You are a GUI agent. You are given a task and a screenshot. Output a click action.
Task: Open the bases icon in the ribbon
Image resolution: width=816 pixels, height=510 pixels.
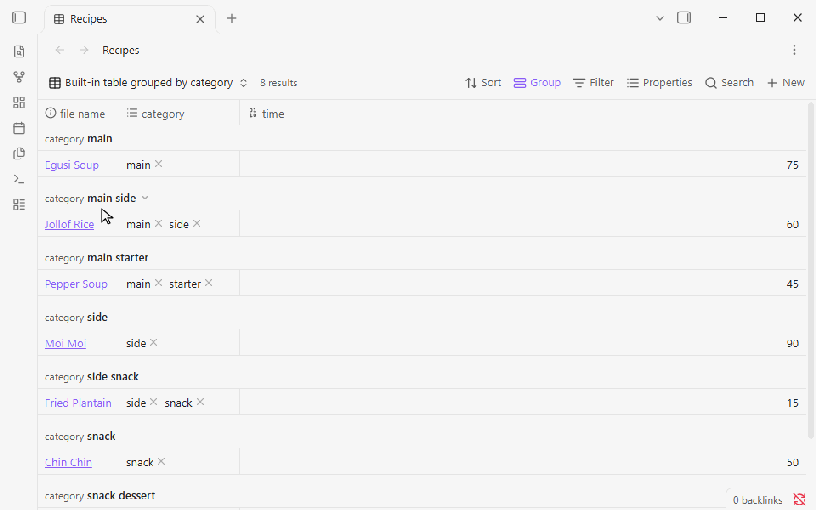pos(19,205)
